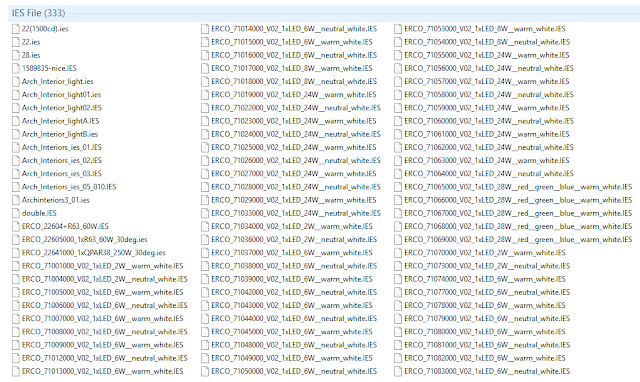Click the file icon of double.IES

point(16,213)
